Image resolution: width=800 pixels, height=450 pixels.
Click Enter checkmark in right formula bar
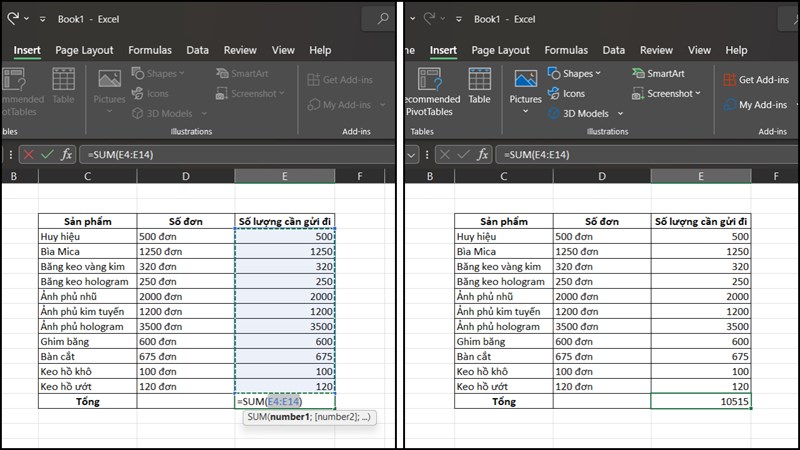(x=464, y=155)
